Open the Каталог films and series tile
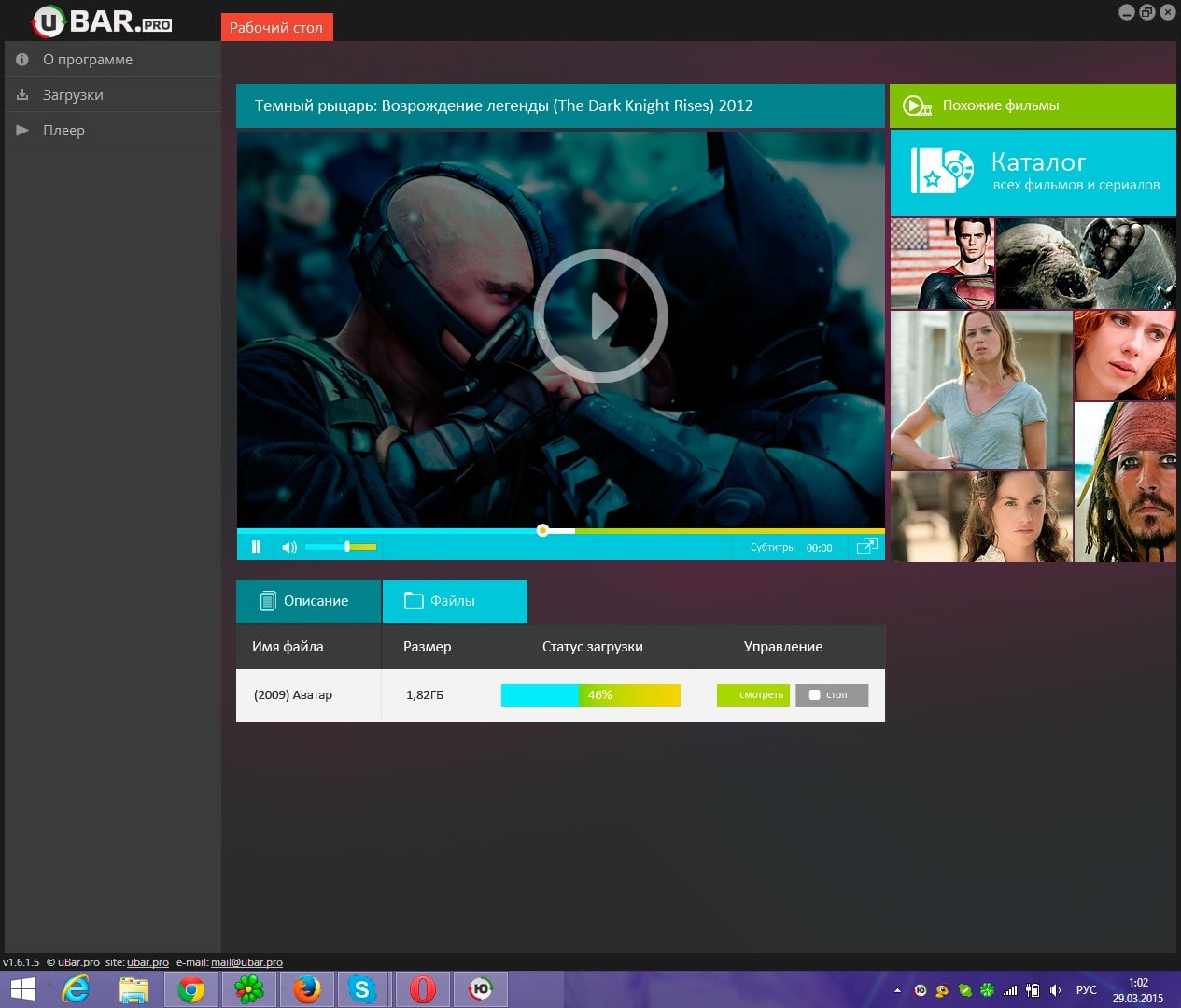The image size is (1181, 1008). click(x=1033, y=173)
